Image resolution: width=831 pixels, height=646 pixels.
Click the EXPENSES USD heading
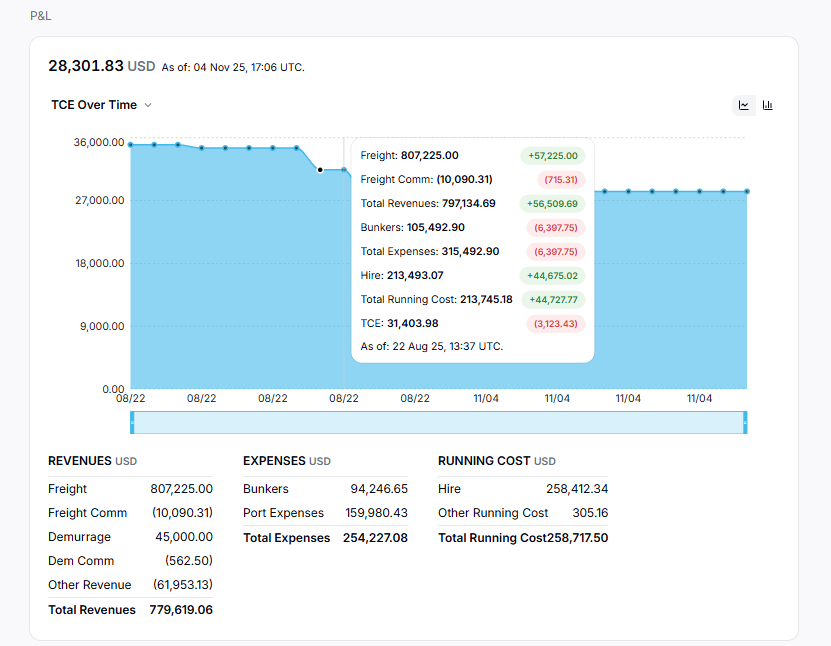click(x=287, y=461)
